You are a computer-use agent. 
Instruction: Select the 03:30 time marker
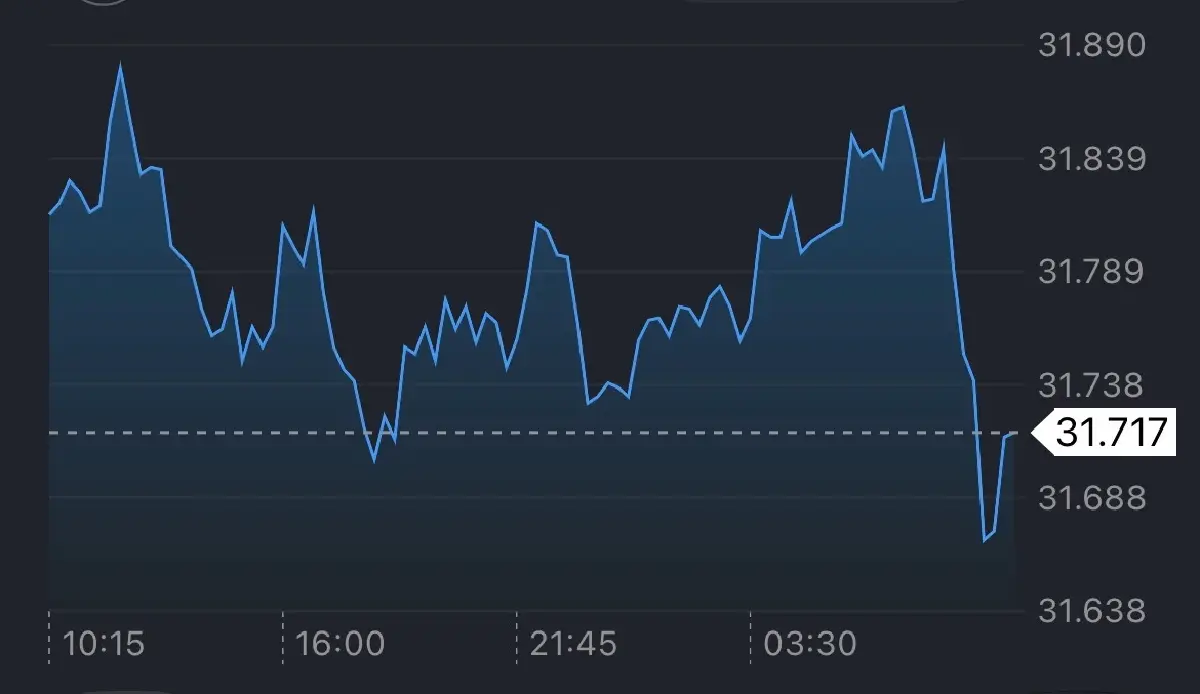(810, 643)
